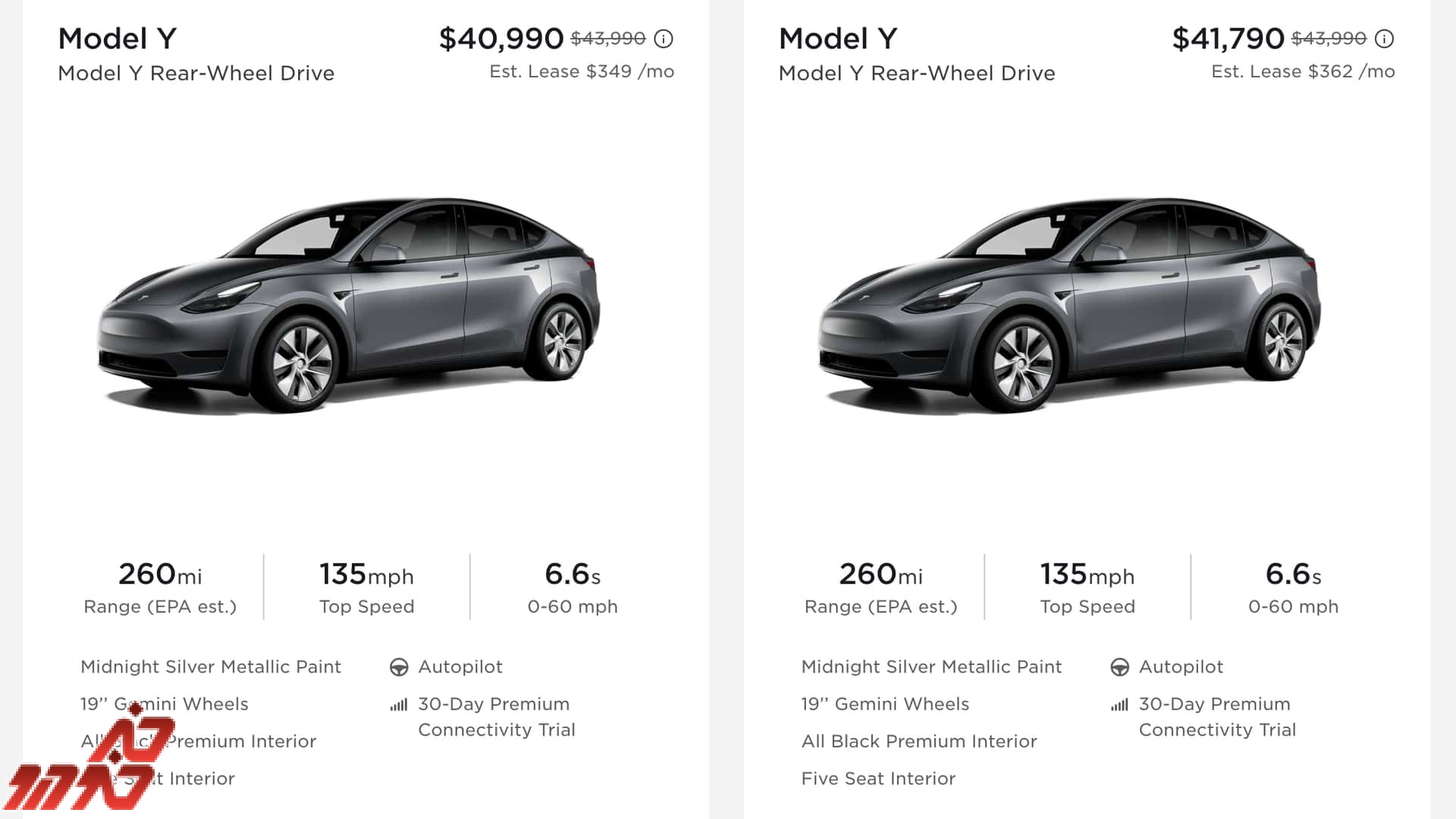Click connectivity signal bars icon on left card

tap(399, 705)
